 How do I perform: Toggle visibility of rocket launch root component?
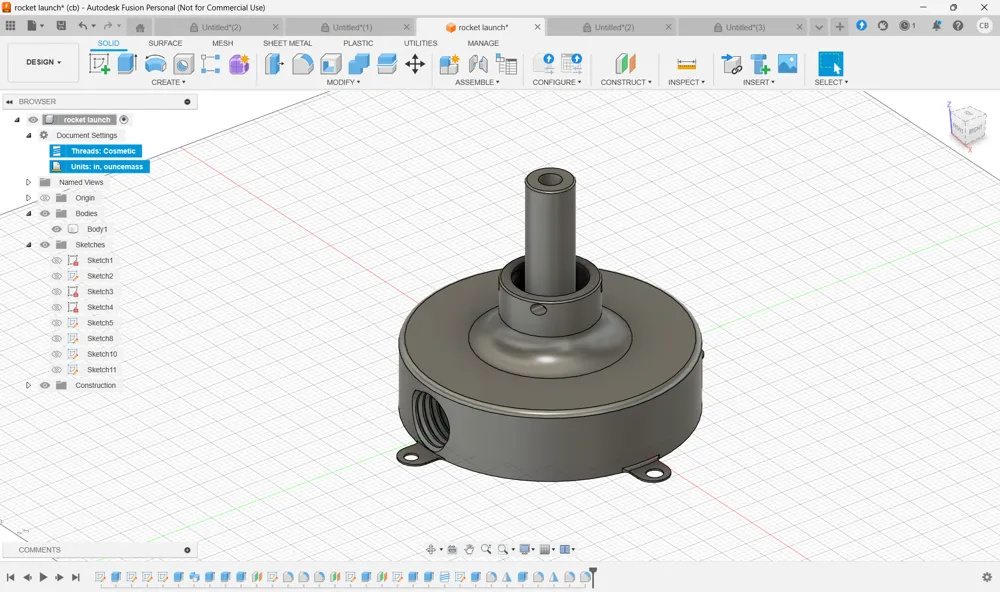pos(33,119)
